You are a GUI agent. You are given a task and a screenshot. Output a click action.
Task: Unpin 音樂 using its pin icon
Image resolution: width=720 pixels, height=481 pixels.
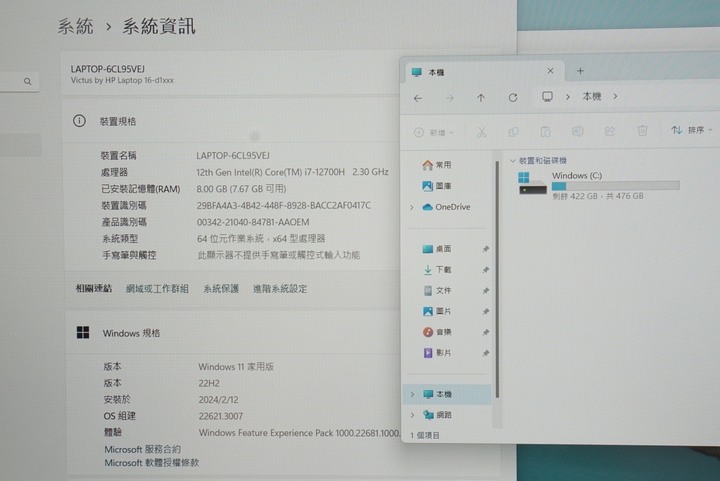point(486,332)
